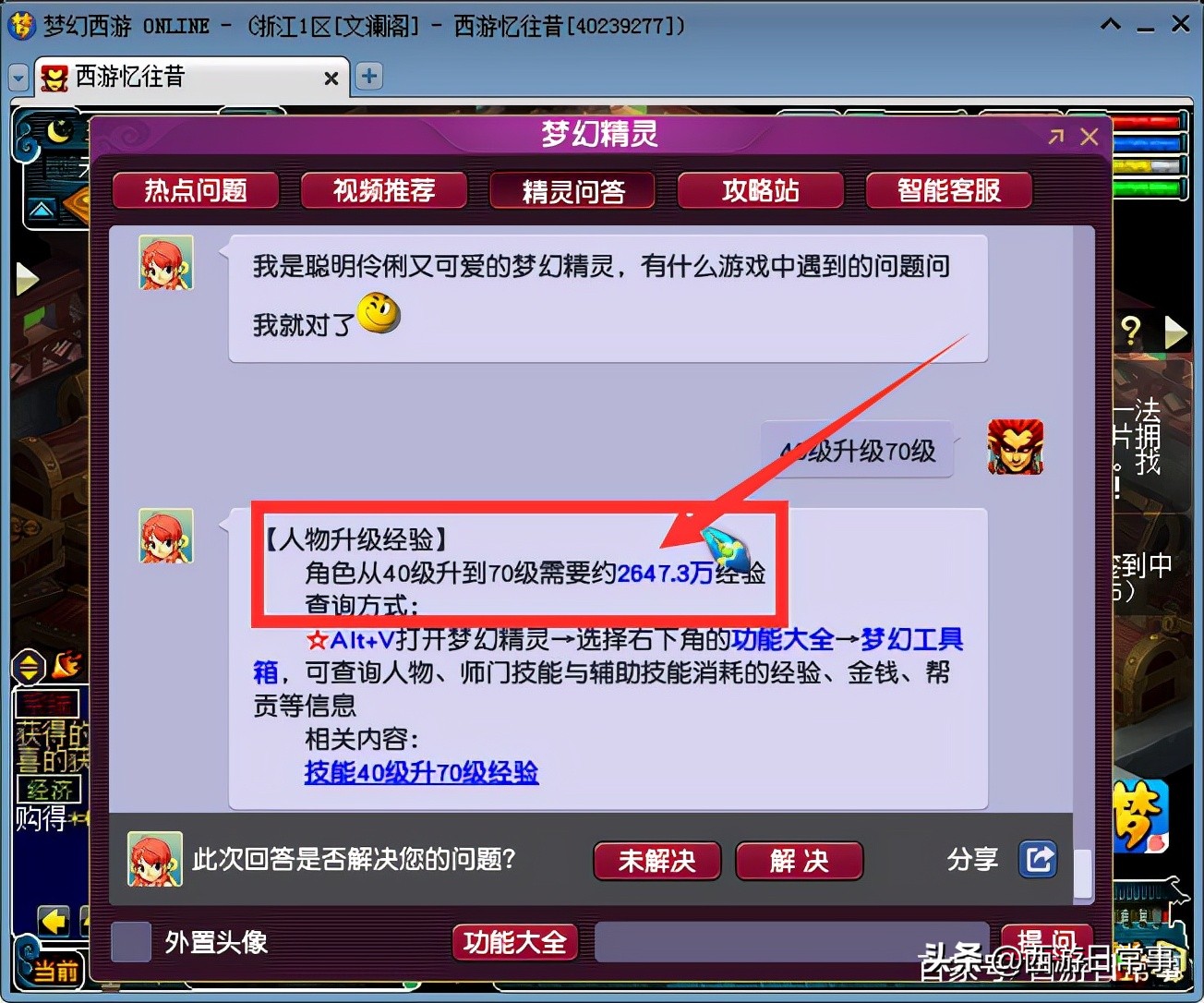Click the 提问 submit button
The image size is (1204, 1003).
(1047, 943)
